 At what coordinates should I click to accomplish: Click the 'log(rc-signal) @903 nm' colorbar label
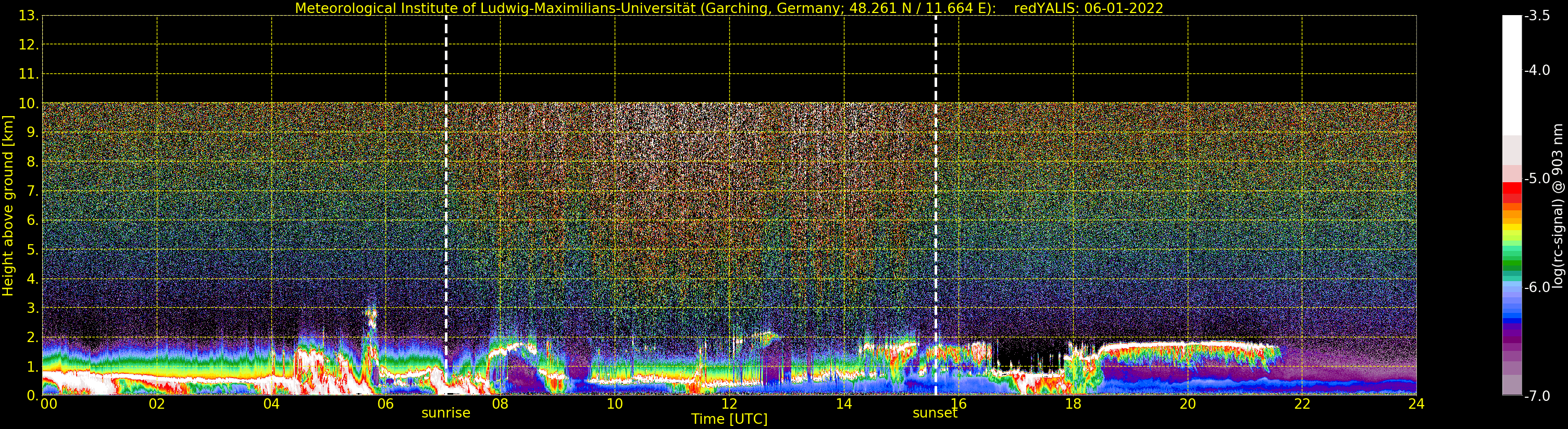pyautogui.click(x=1558, y=206)
